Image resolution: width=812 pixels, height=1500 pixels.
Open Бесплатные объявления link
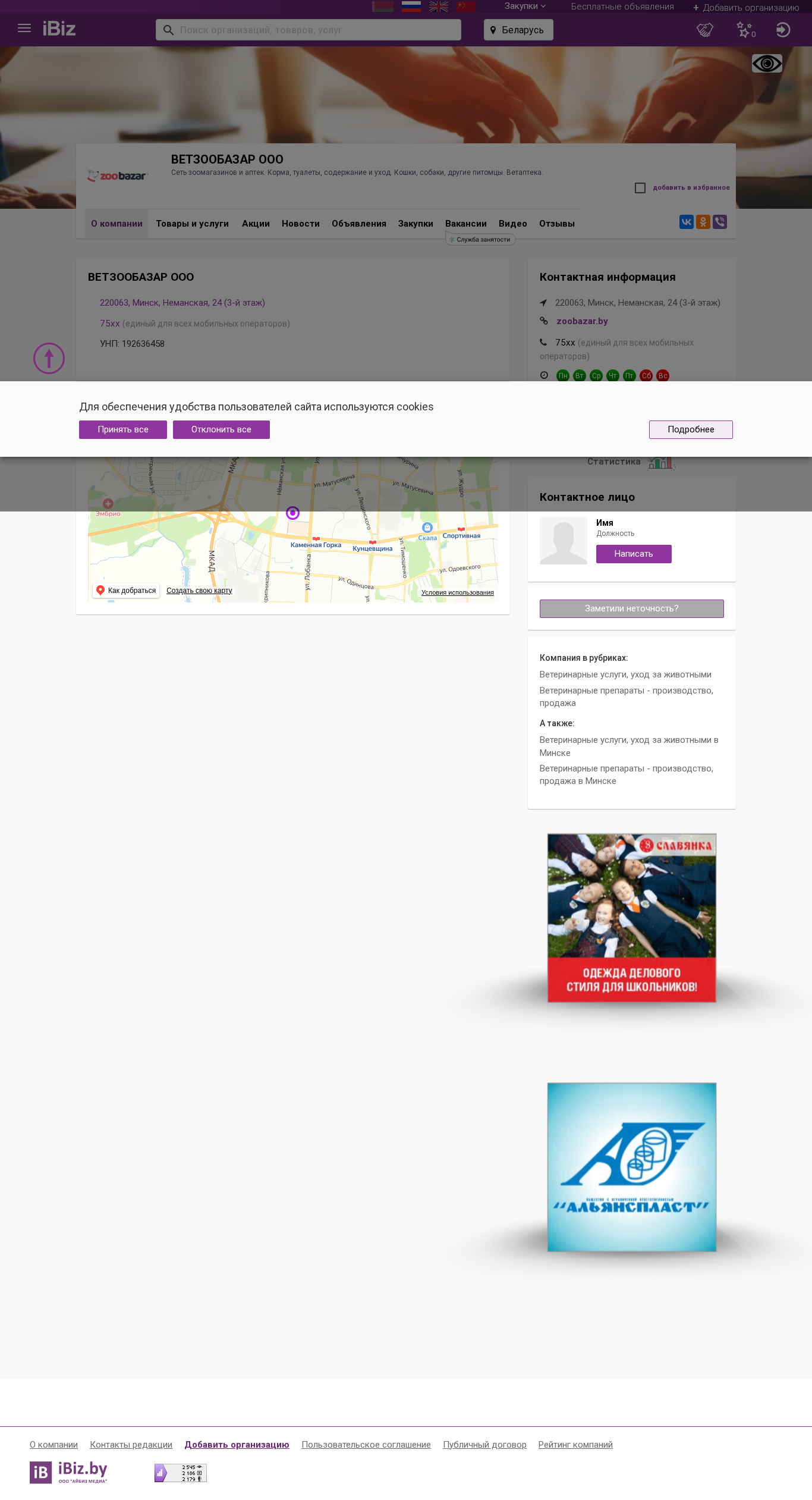pos(622,7)
